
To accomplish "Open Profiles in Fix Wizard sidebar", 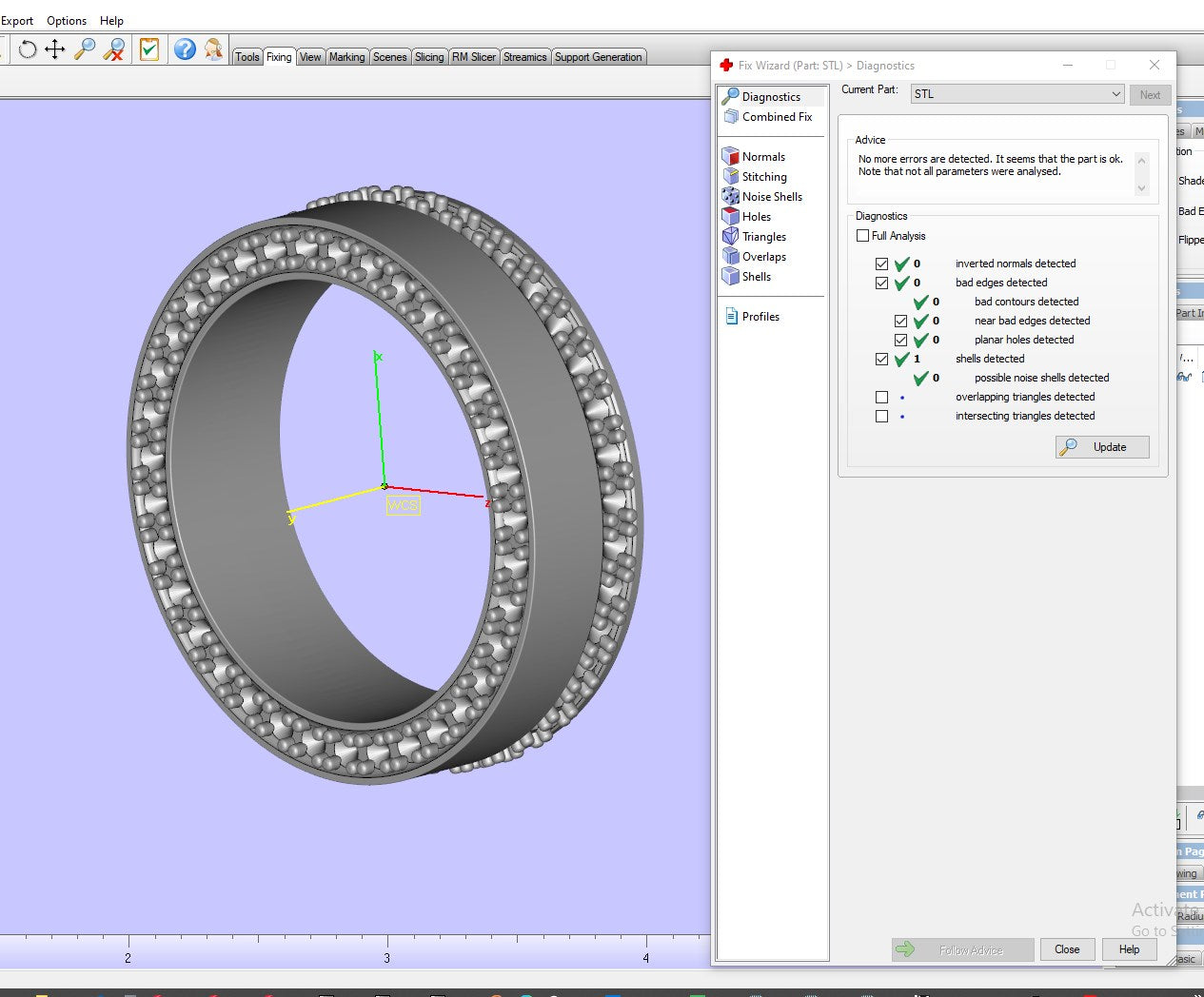I will coord(760,317).
